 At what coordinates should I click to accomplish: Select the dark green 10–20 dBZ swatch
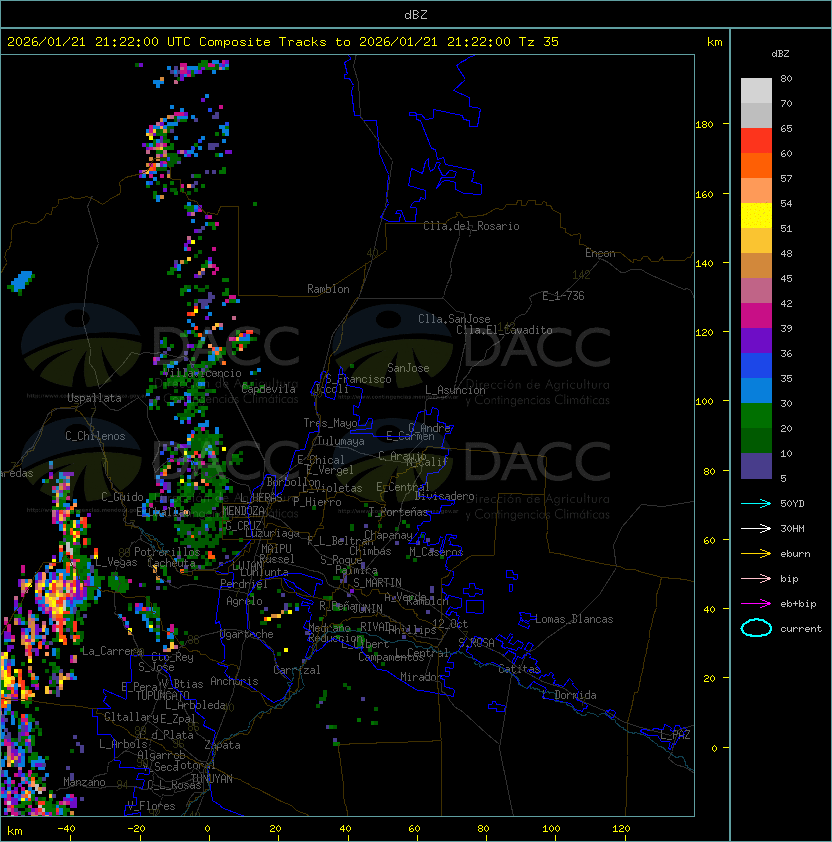756,440
